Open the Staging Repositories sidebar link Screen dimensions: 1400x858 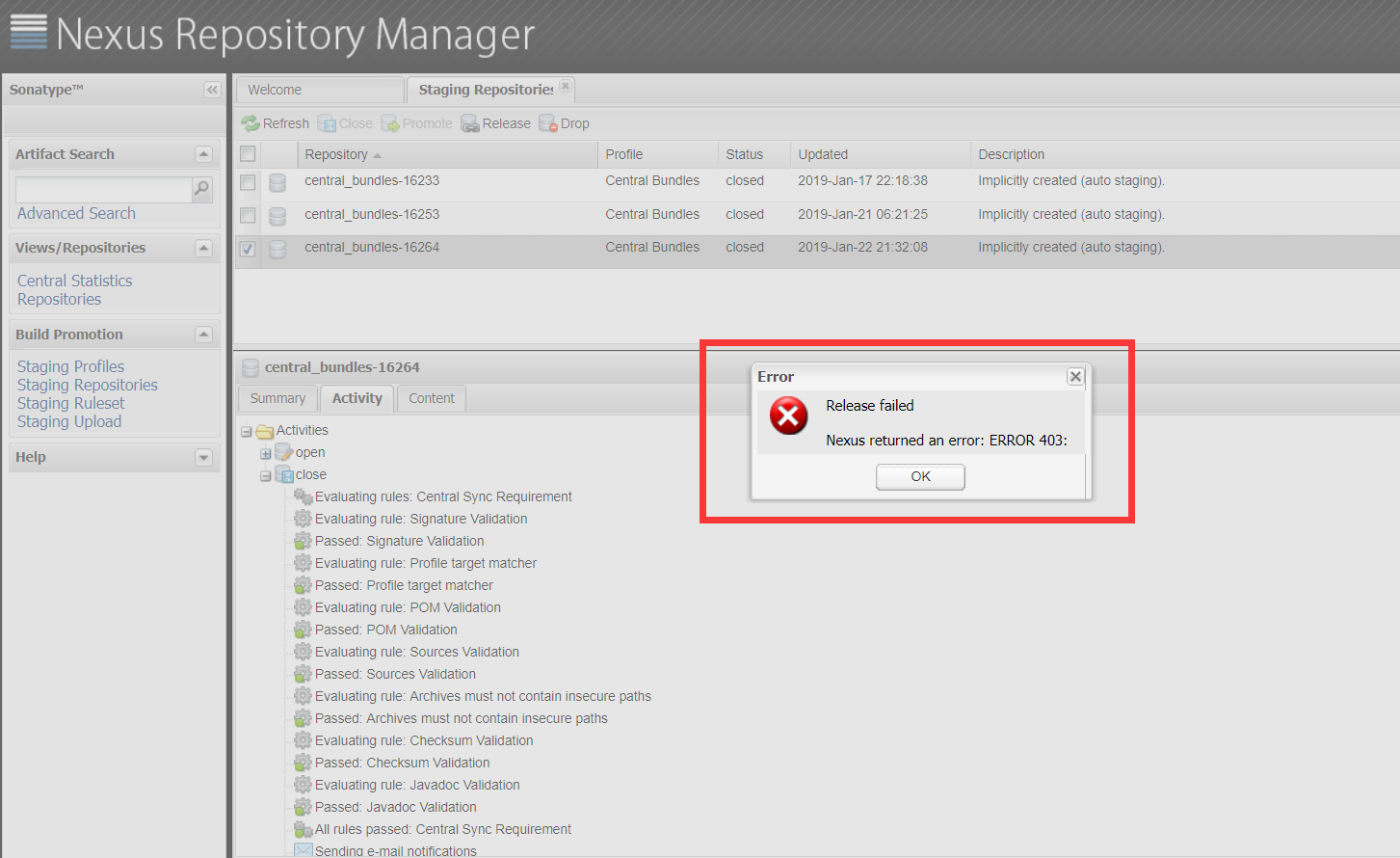click(88, 385)
